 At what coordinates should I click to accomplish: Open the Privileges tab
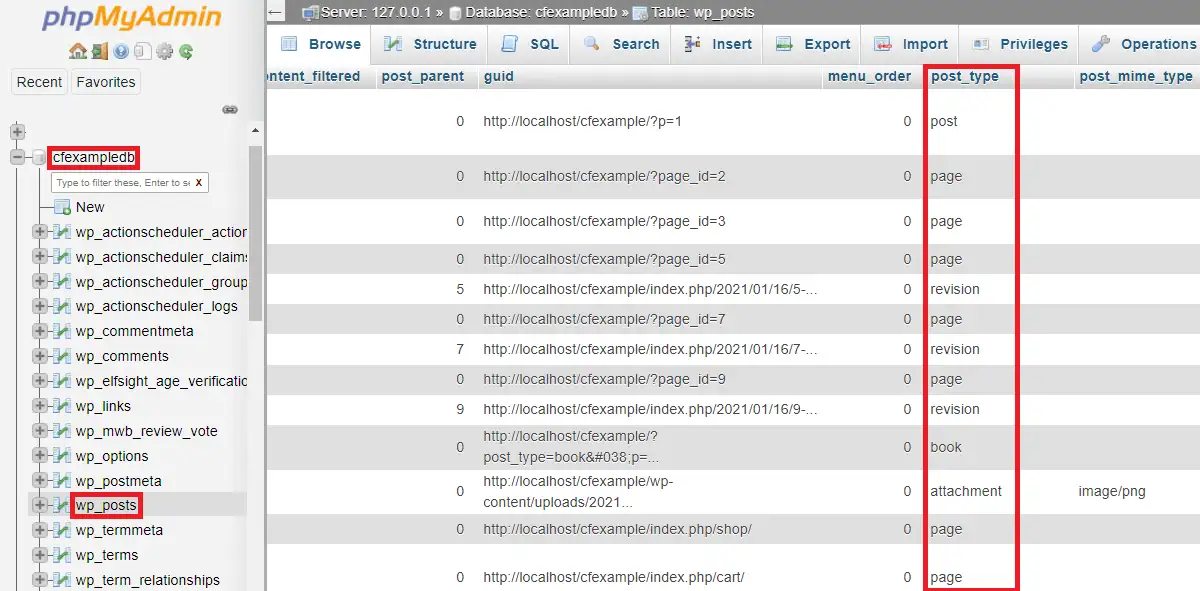coord(1019,44)
